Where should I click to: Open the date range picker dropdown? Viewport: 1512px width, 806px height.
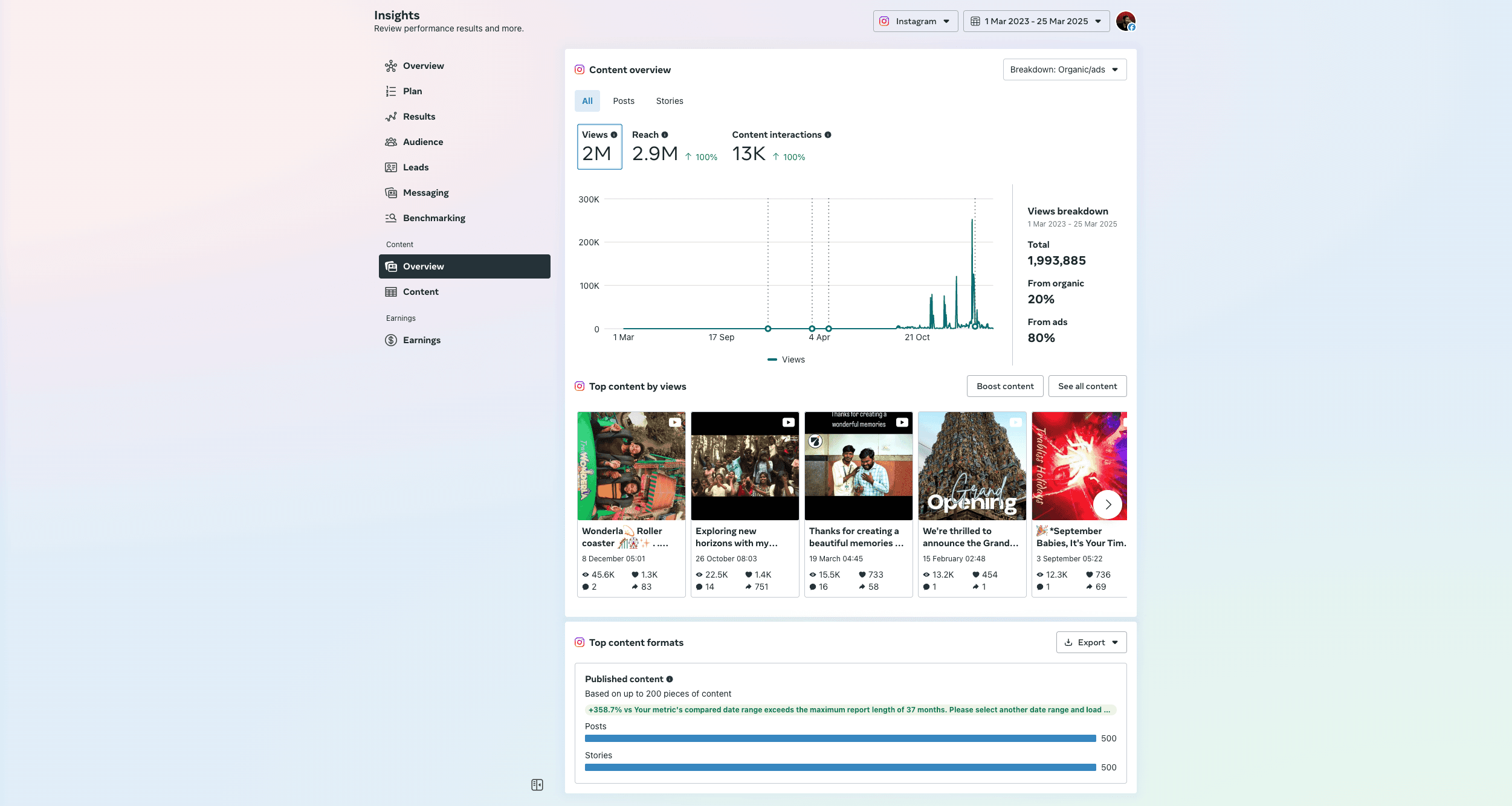click(x=1036, y=21)
